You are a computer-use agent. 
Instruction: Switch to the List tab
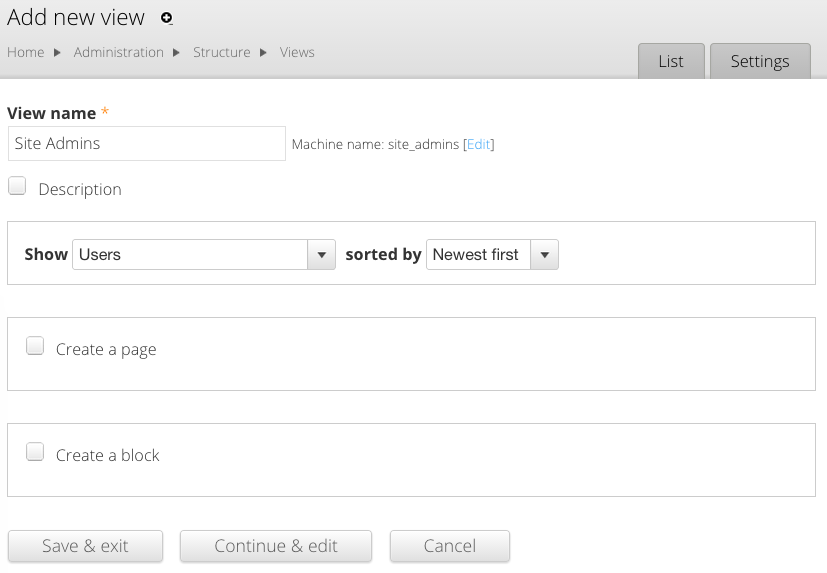point(671,61)
